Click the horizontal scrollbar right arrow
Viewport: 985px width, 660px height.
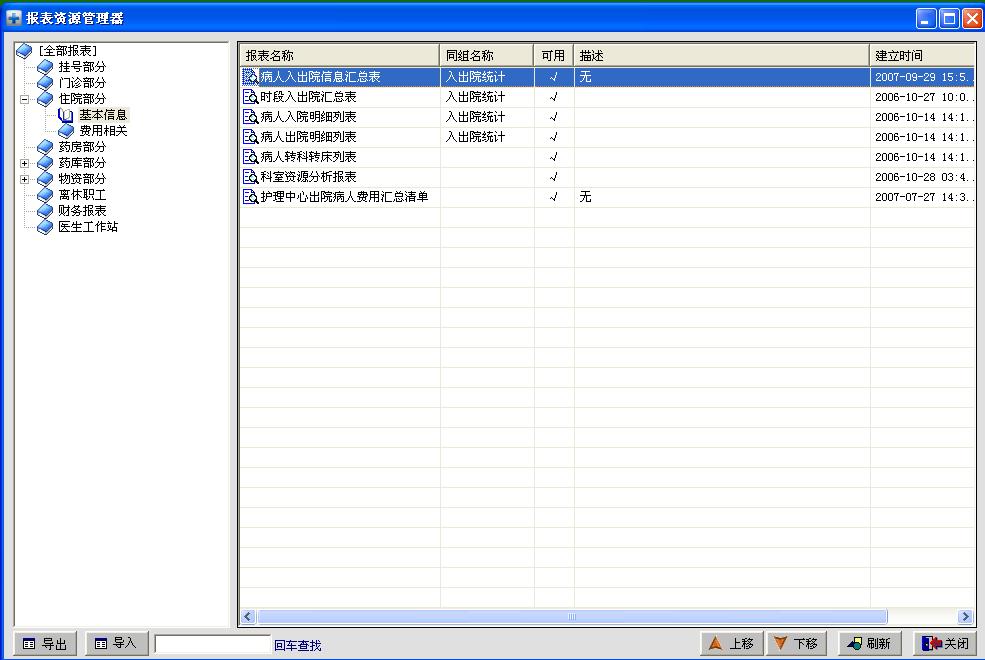(965, 617)
